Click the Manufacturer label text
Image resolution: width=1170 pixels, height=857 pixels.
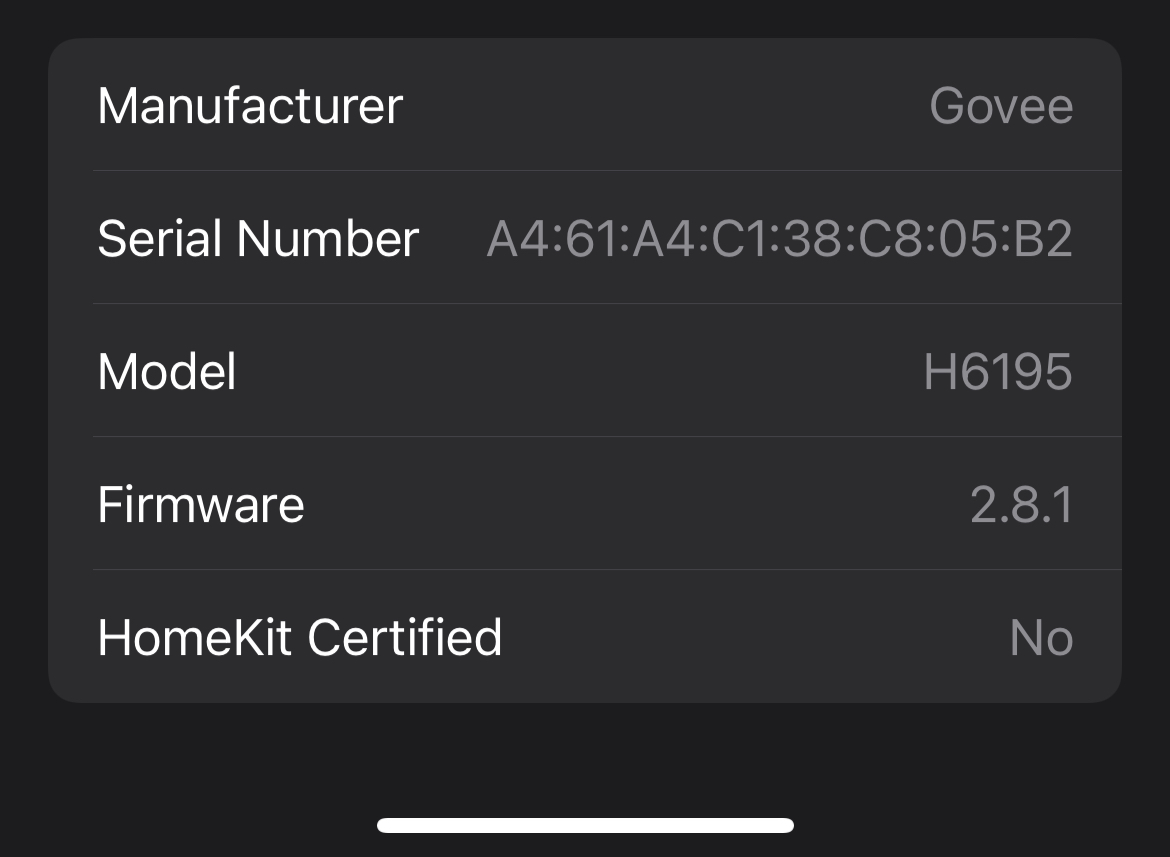click(249, 105)
